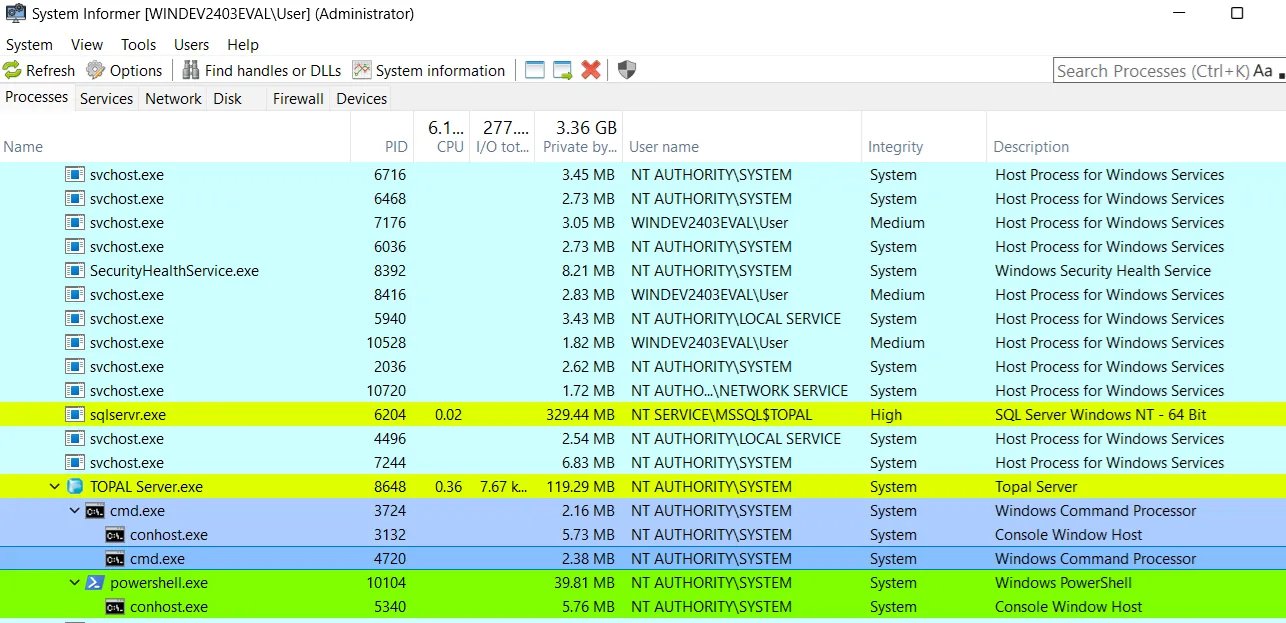Toggle case-sensitive Aa search option
The image size is (1286, 623).
point(1262,71)
